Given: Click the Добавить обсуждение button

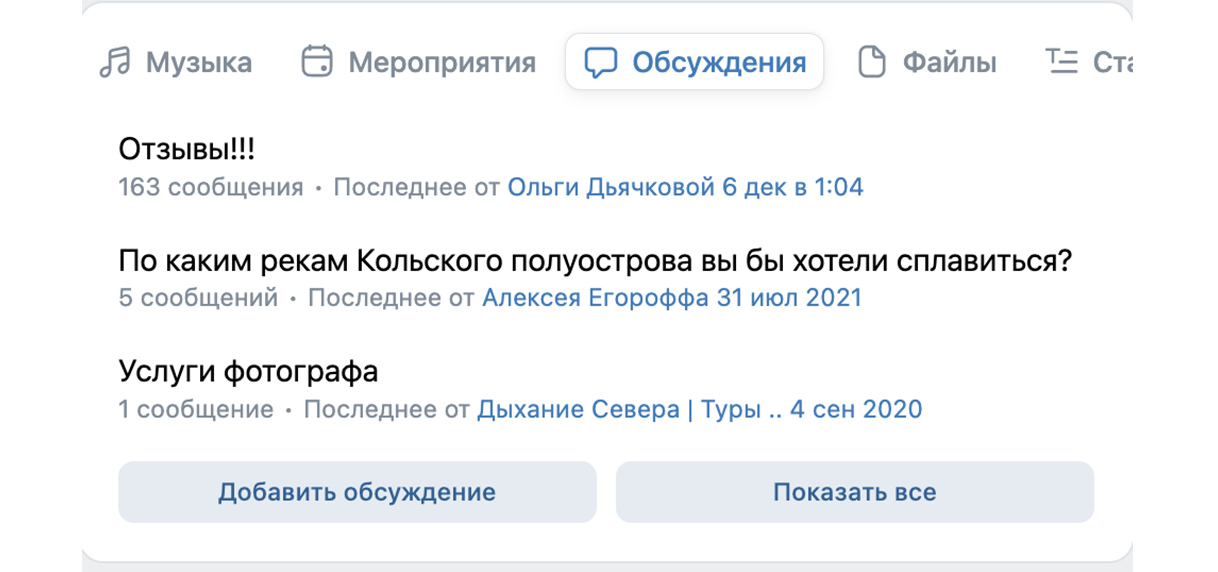Looking at the screenshot, I should tap(357, 492).
